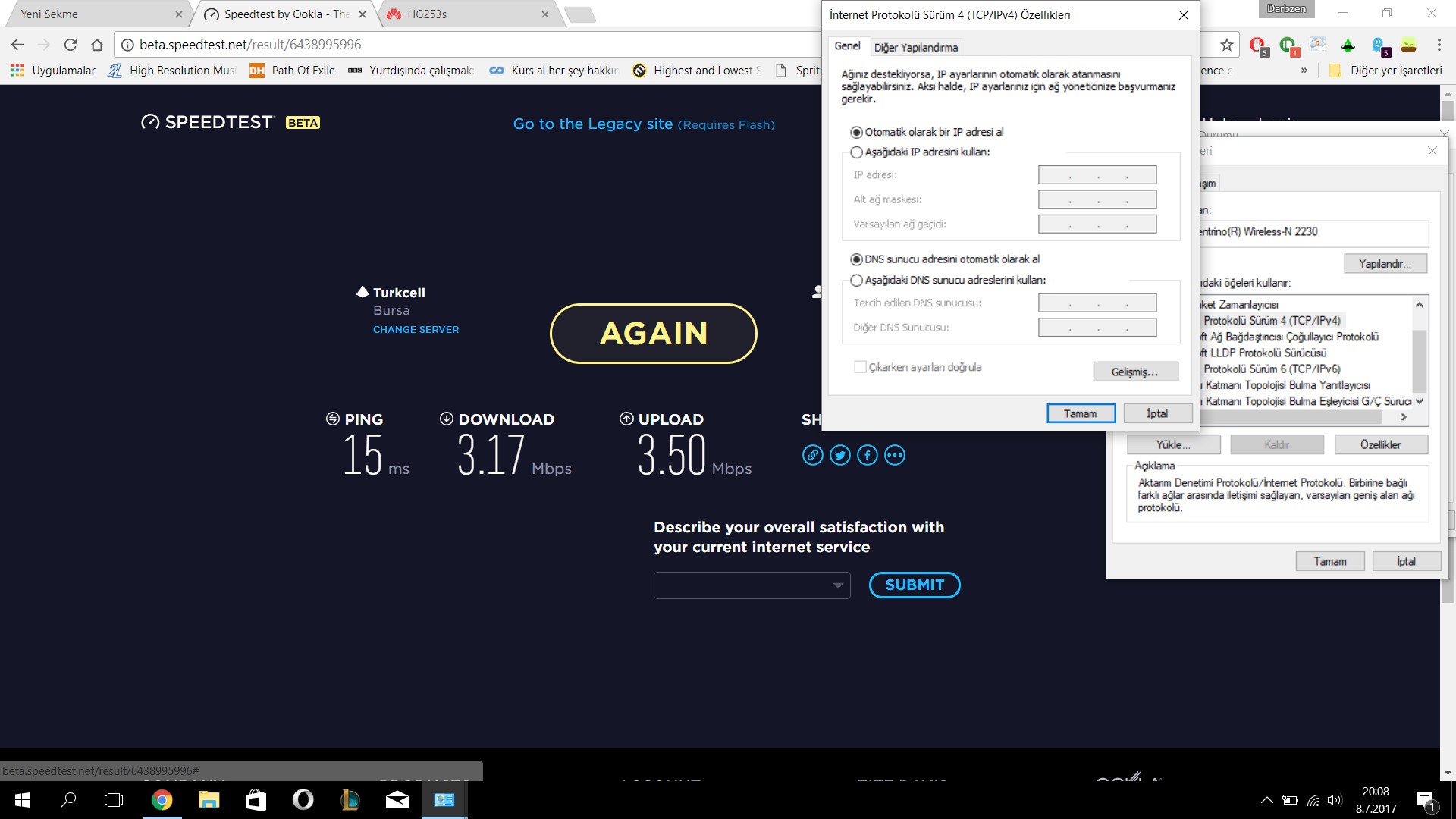The image size is (1456, 819).
Task: Open more sharing options (three dots icon)
Action: [895, 455]
